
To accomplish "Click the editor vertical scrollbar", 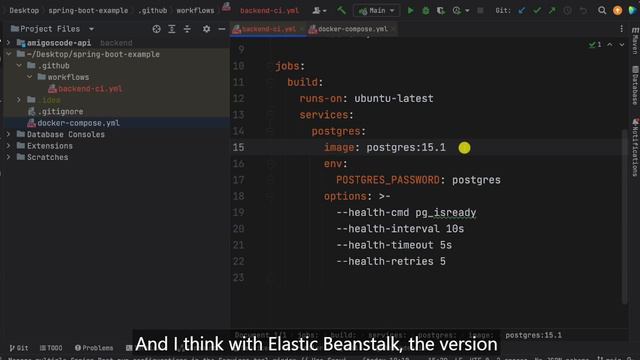I will 624,216.
